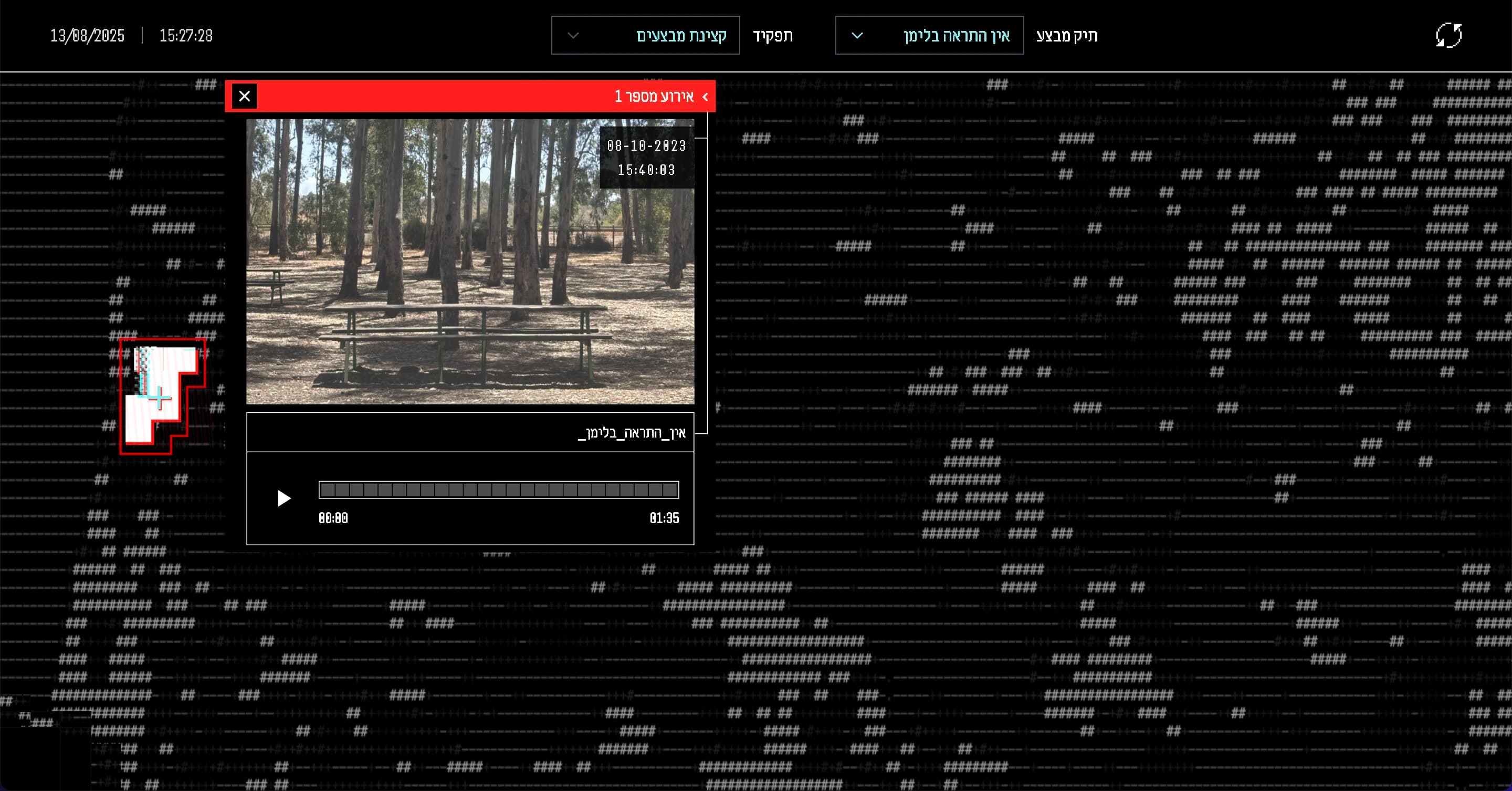The width and height of the screenshot is (1512, 791).
Task: Open the תפקיד dropdown arrow
Action: (573, 35)
